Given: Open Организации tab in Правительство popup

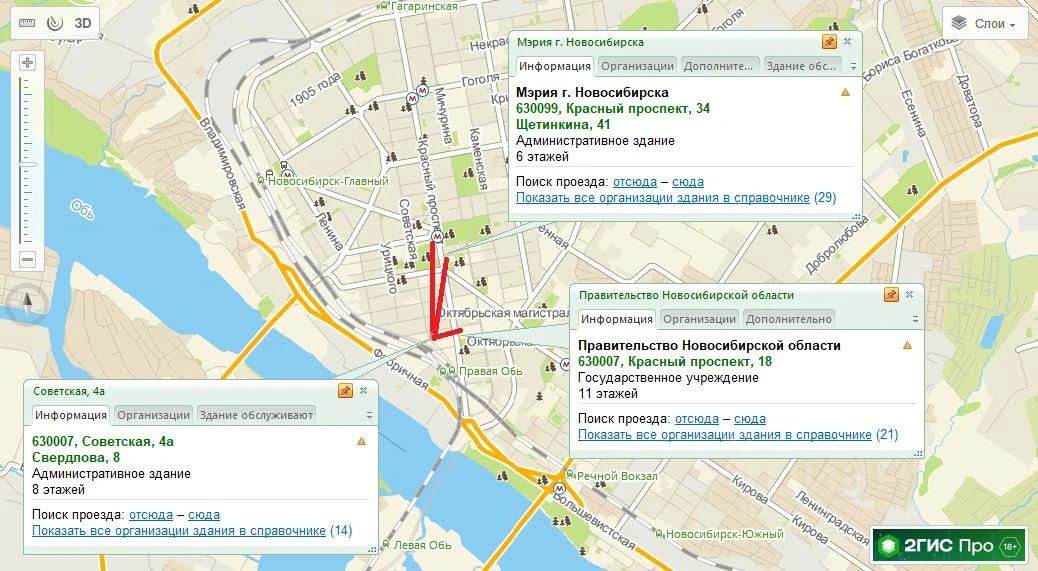Looking at the screenshot, I should pos(699,319).
